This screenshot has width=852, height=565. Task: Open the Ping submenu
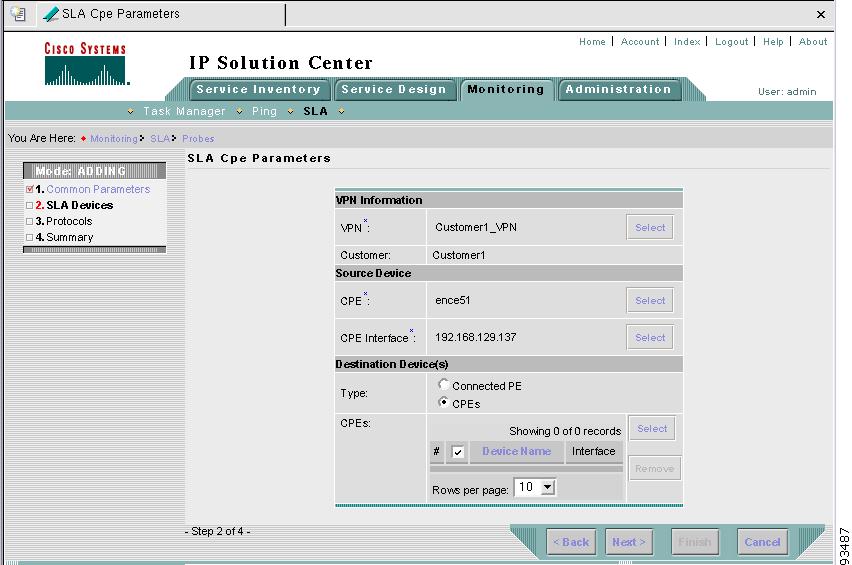click(265, 111)
